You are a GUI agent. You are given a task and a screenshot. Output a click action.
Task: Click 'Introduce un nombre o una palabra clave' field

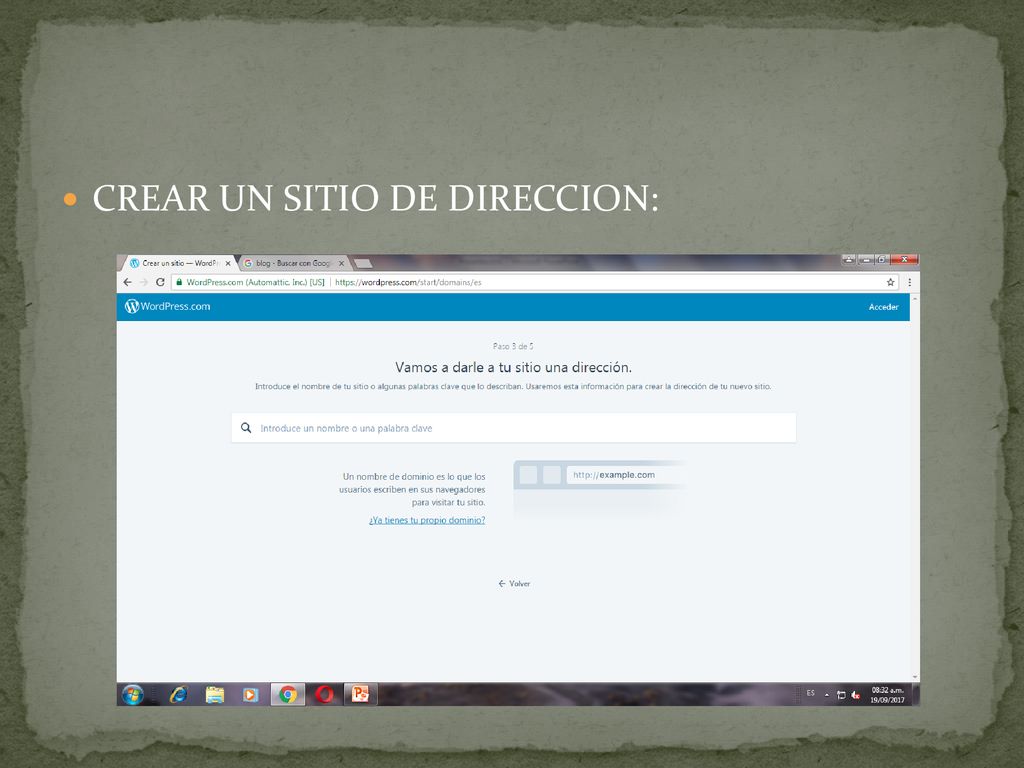[514, 428]
